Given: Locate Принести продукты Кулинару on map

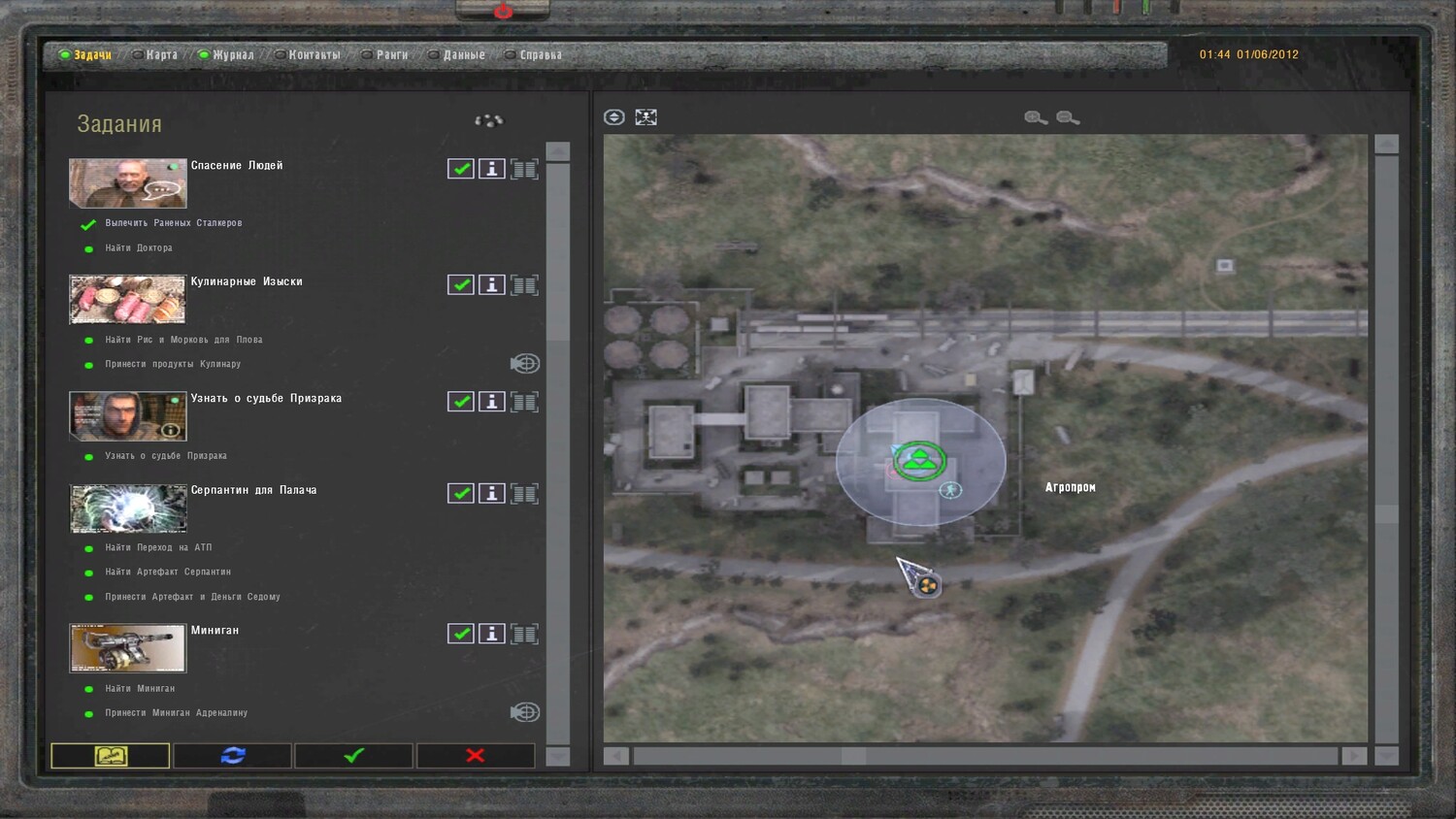Looking at the screenshot, I should click(x=524, y=364).
